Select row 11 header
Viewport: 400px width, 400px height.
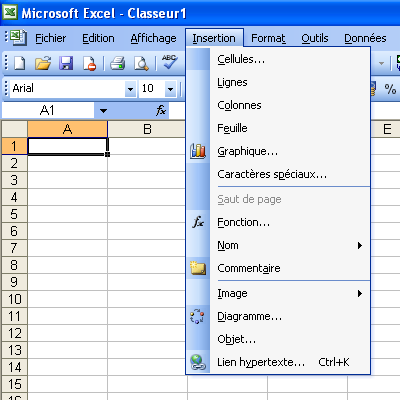point(14,316)
